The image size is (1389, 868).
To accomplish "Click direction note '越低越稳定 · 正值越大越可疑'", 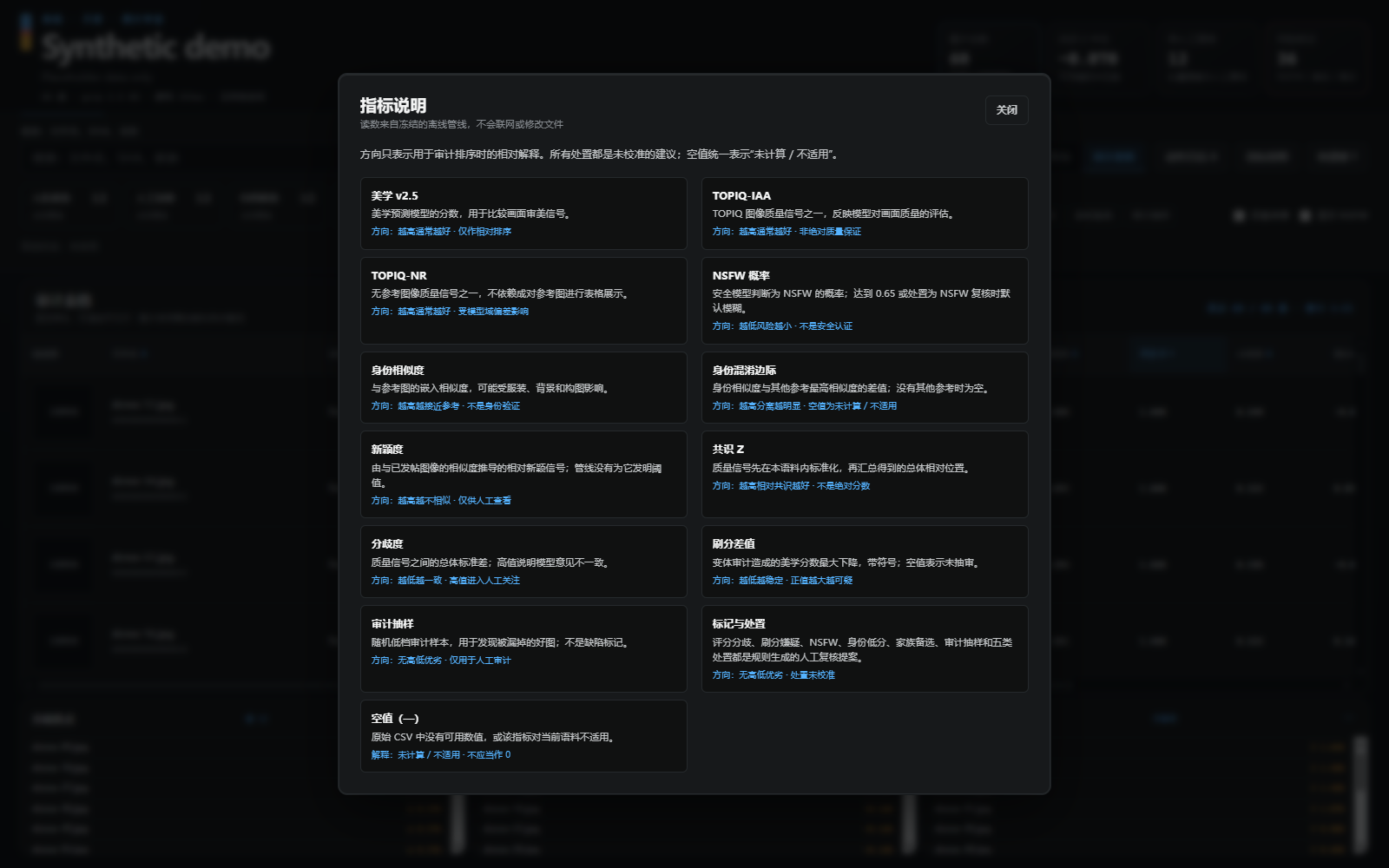I will click(x=795, y=581).
